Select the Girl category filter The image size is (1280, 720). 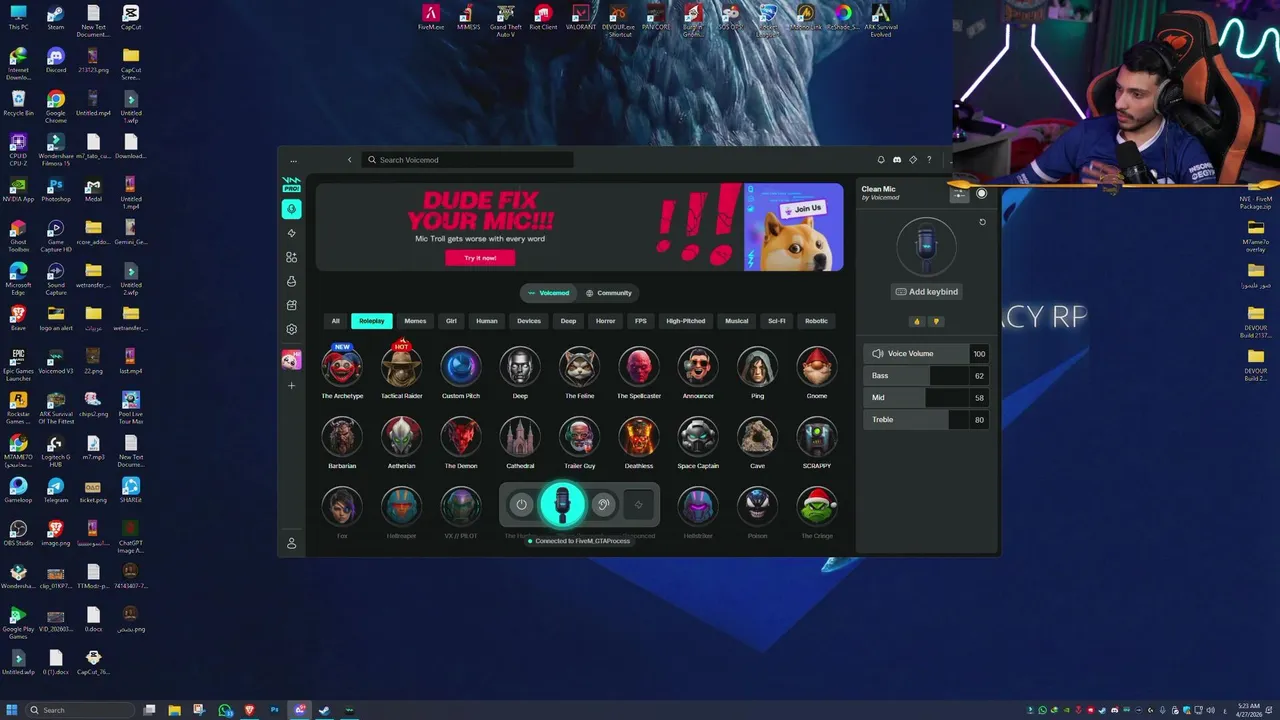(451, 321)
